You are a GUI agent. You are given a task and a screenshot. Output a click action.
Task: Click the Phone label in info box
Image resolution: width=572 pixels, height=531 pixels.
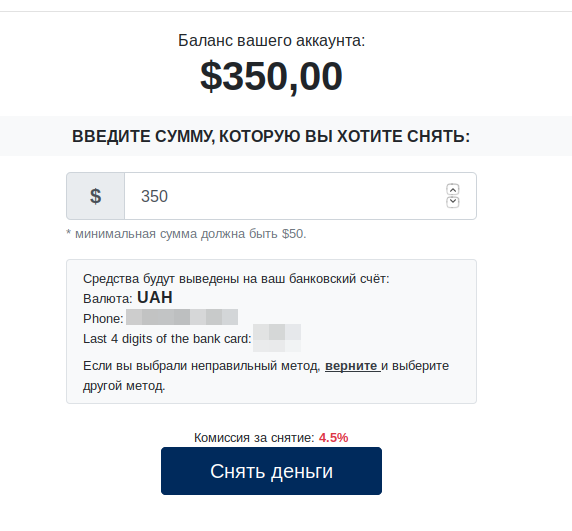103,319
